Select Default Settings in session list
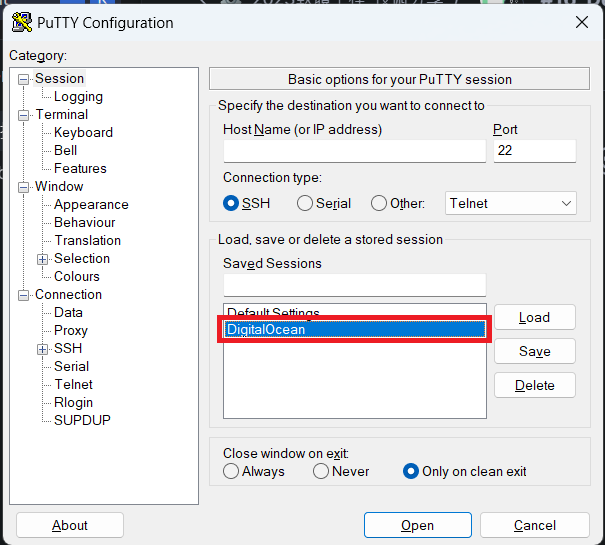The width and height of the screenshot is (605, 545). pyautogui.click(x=274, y=312)
